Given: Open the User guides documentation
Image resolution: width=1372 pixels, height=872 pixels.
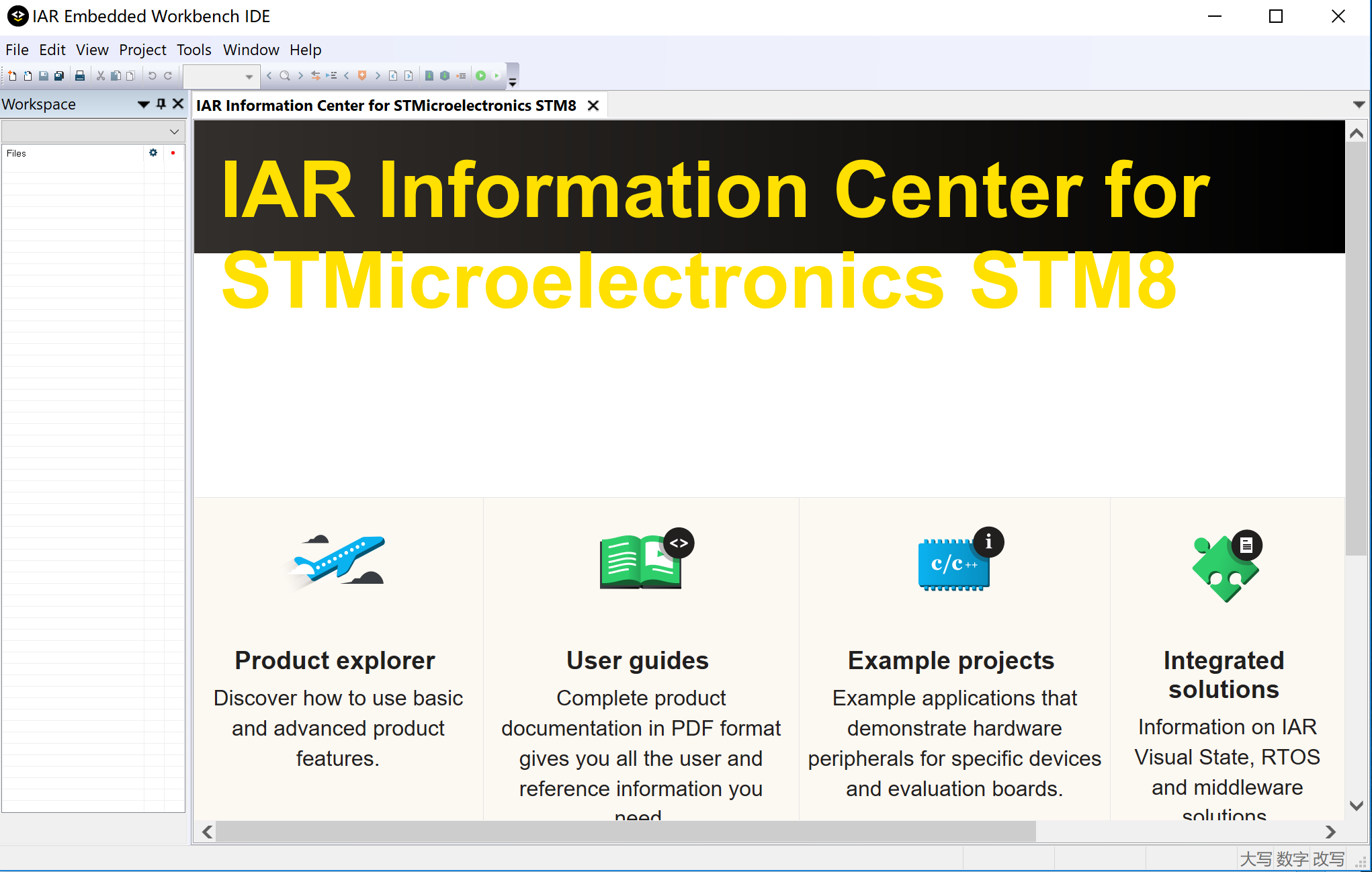Looking at the screenshot, I should tap(637, 660).
